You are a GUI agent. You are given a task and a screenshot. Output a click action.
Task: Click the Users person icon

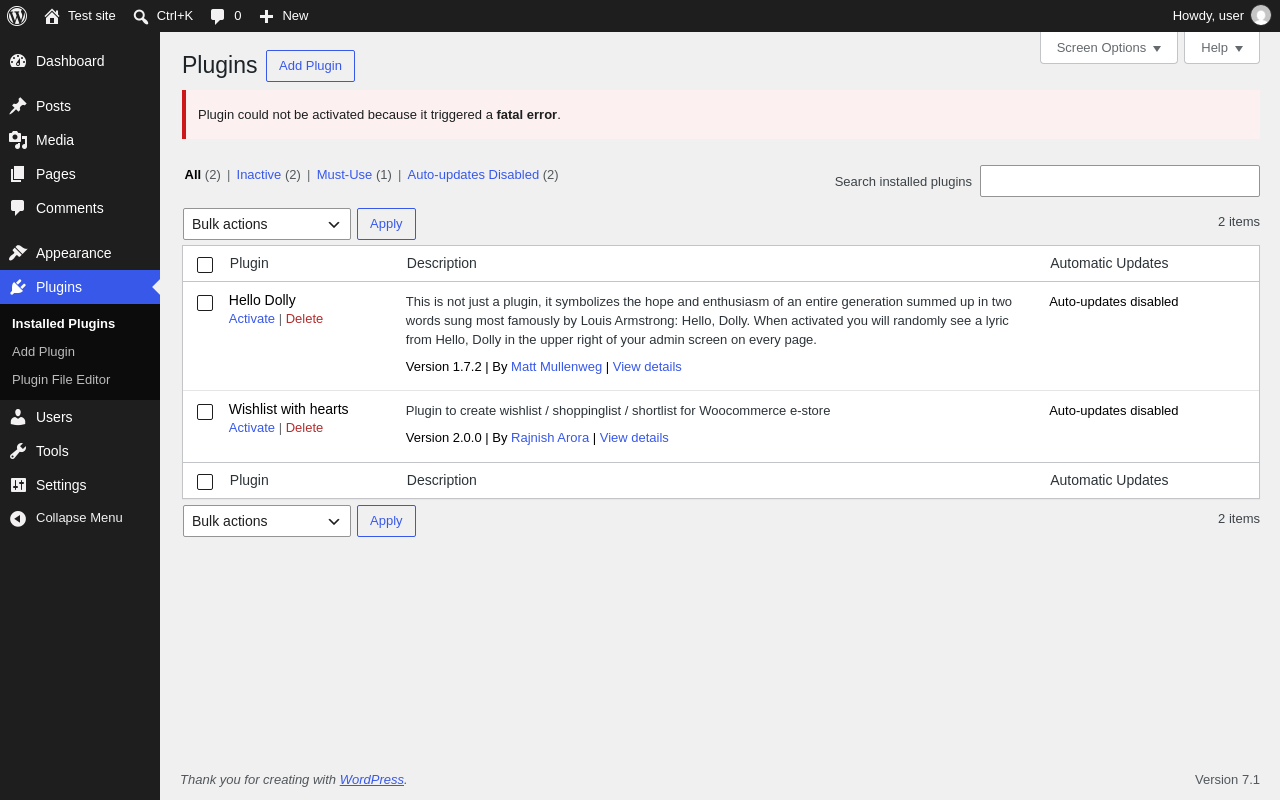pos(18,417)
